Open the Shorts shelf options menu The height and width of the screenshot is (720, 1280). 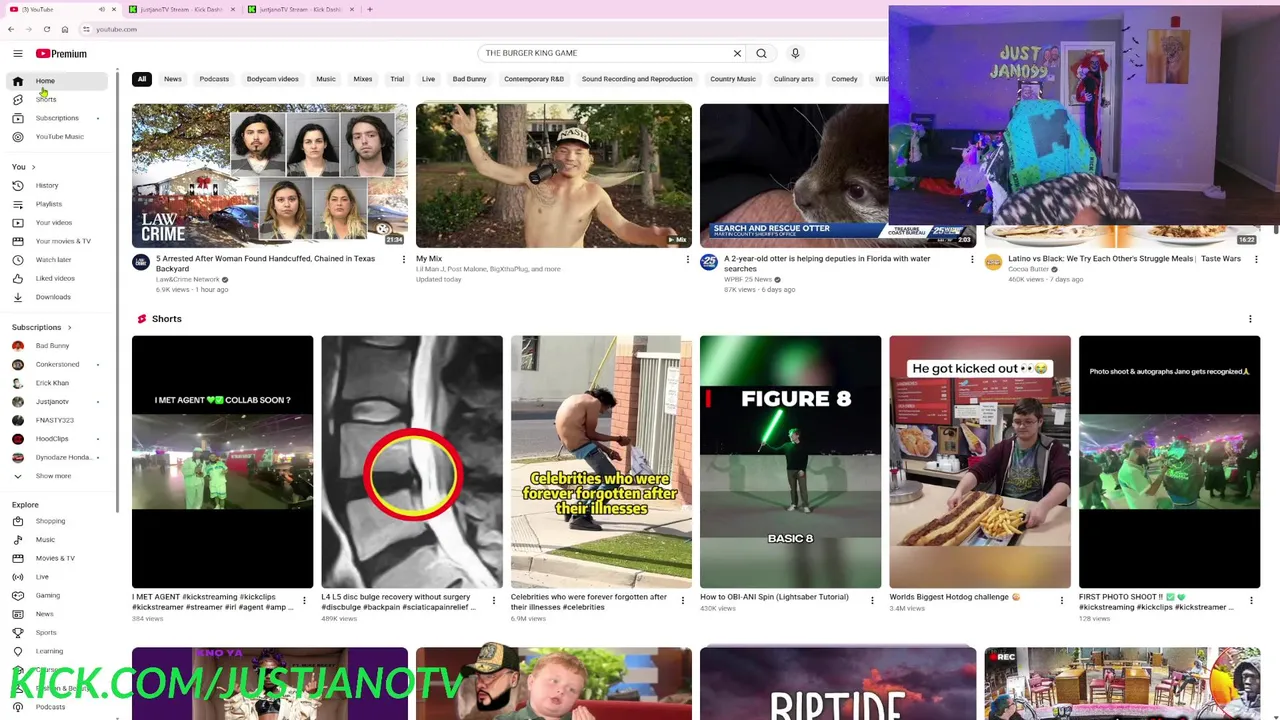pos(1250,319)
